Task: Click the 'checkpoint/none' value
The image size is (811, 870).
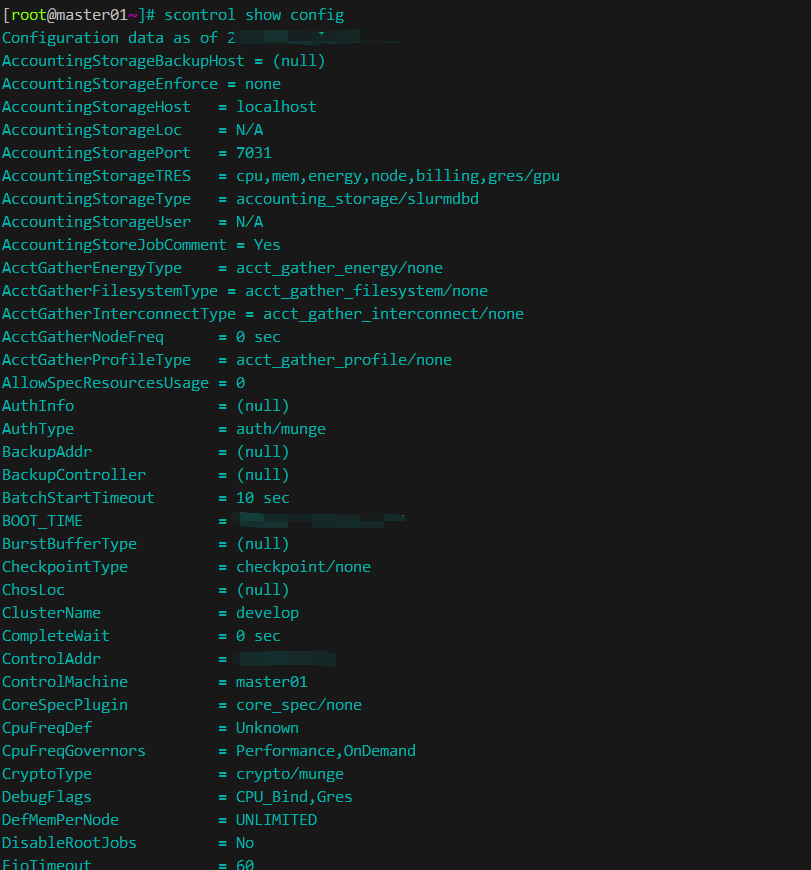Action: click(x=303, y=567)
